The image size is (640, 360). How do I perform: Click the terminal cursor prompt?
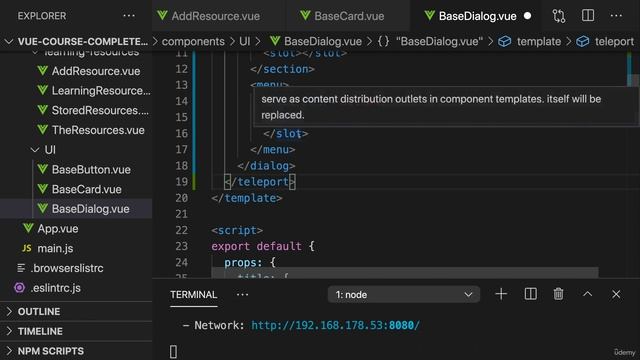pyautogui.click(x=173, y=351)
